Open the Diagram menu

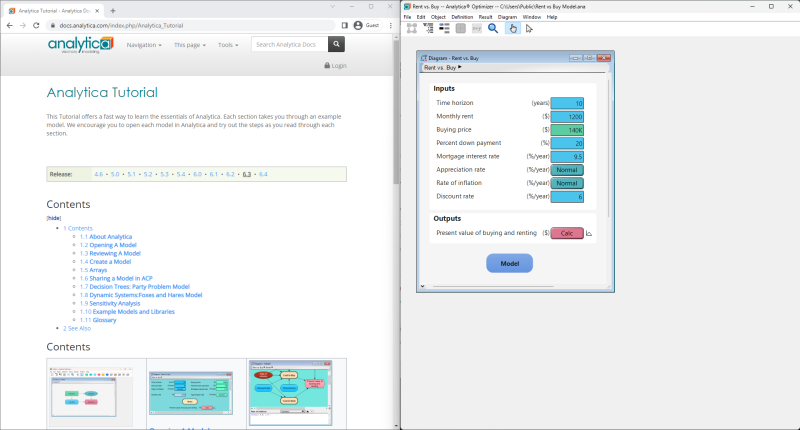tap(507, 17)
